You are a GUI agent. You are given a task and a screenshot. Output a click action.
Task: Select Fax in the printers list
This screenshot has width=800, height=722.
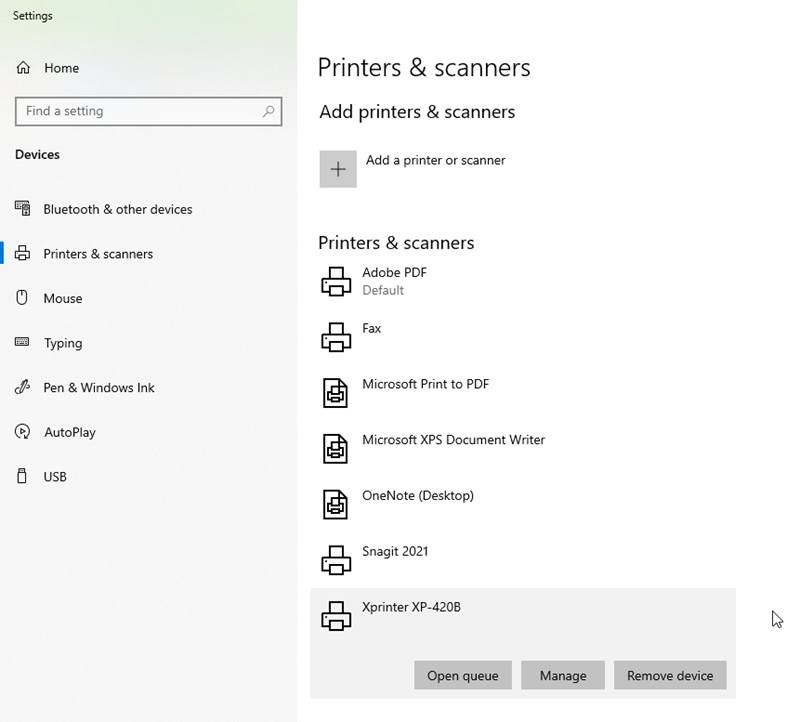point(371,328)
